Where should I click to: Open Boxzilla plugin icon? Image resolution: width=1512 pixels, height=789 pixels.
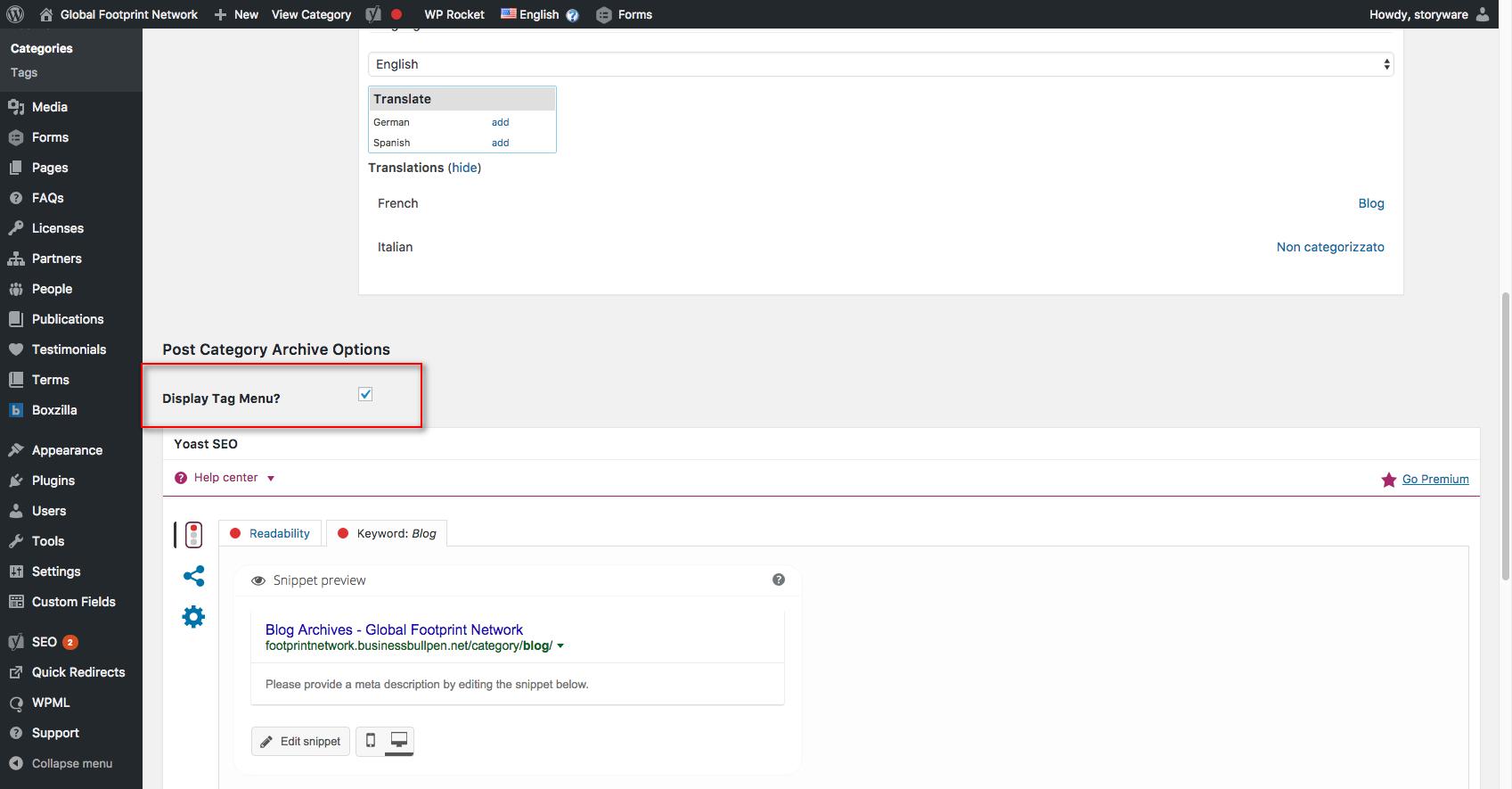16,410
